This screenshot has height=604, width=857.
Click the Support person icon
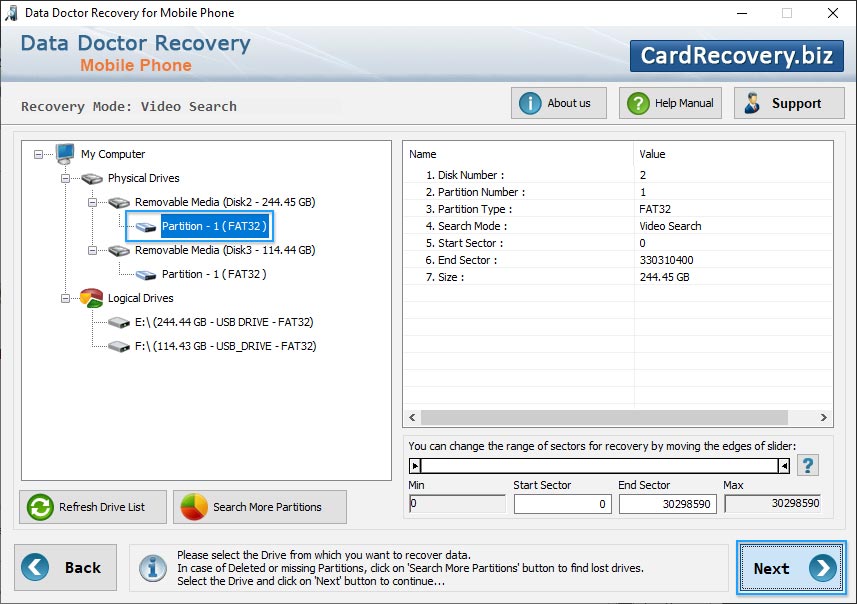(x=752, y=103)
